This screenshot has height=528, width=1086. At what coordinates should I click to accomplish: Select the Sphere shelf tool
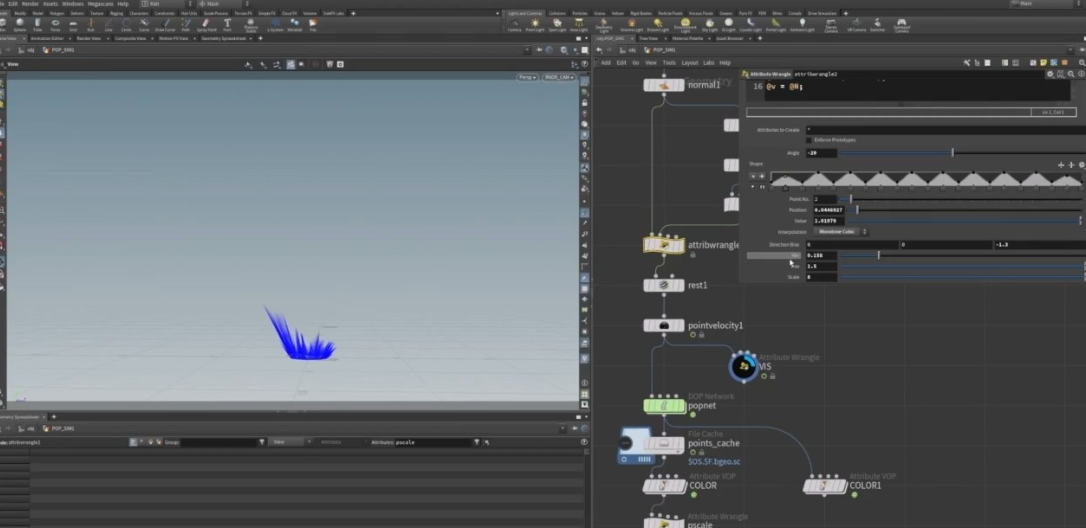click(x=20, y=24)
